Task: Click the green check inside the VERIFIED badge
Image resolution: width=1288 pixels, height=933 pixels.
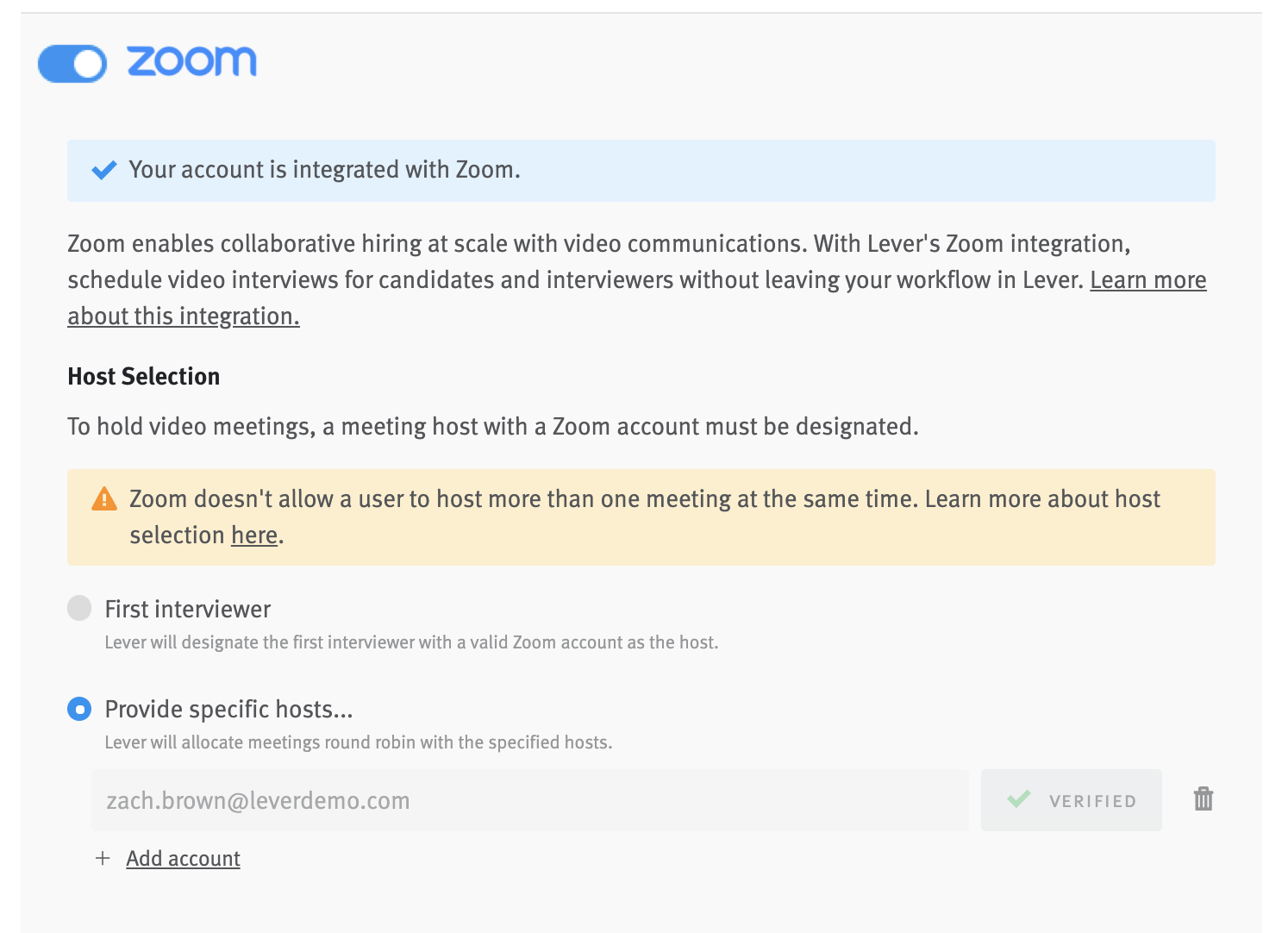Action: pos(1020,799)
